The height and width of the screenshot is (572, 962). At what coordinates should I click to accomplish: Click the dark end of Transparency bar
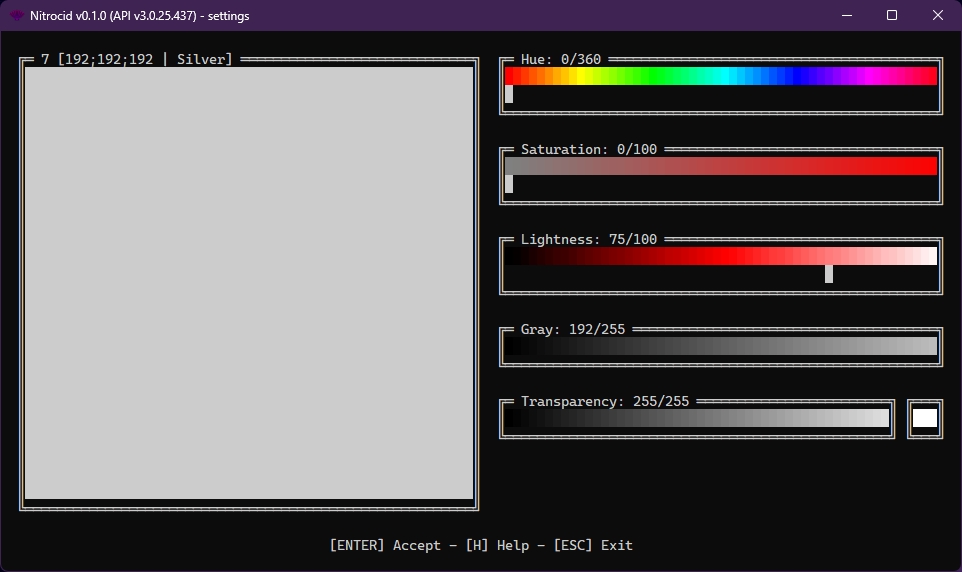(512, 418)
